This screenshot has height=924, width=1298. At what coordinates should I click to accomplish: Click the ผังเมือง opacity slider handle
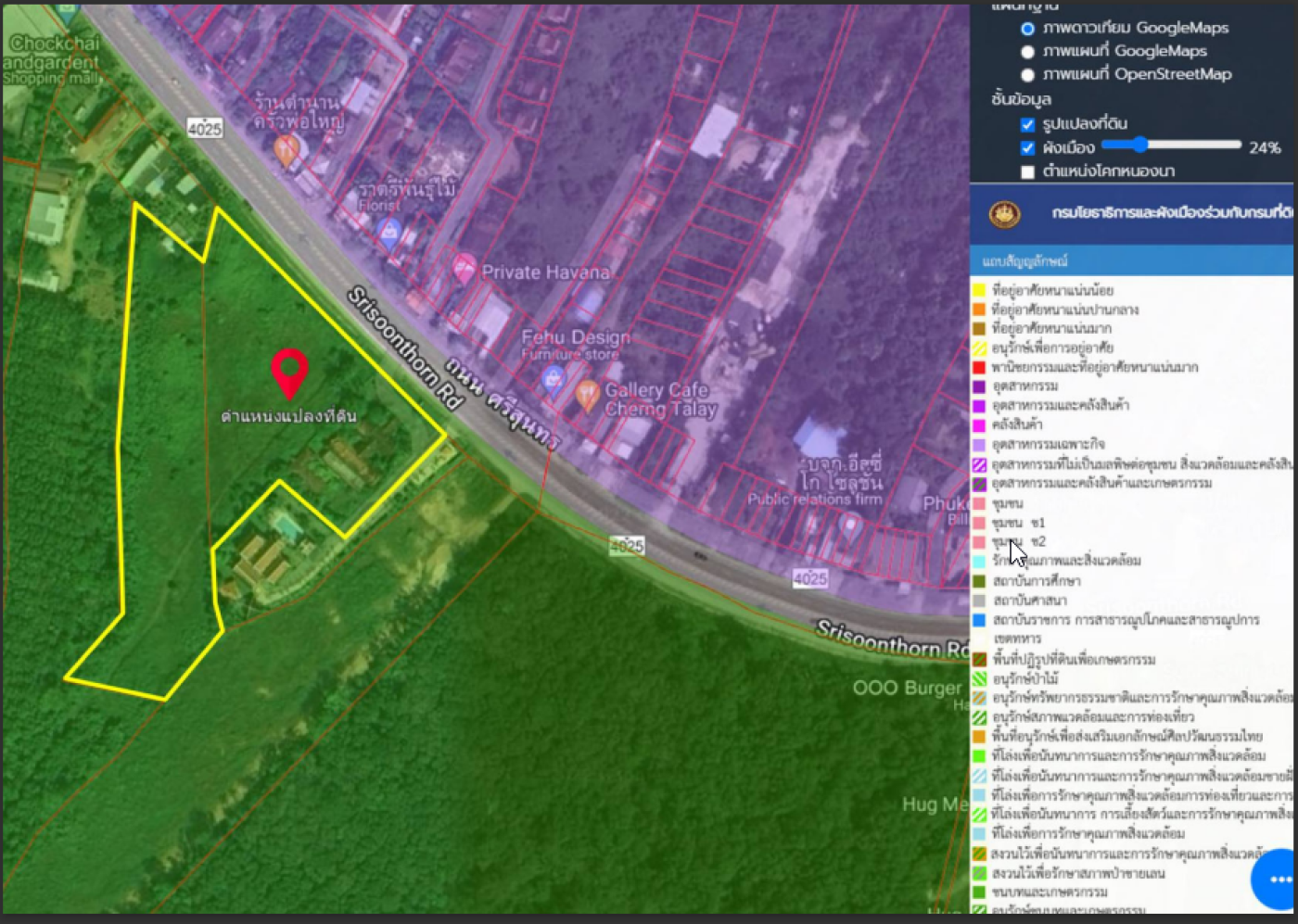[1139, 145]
